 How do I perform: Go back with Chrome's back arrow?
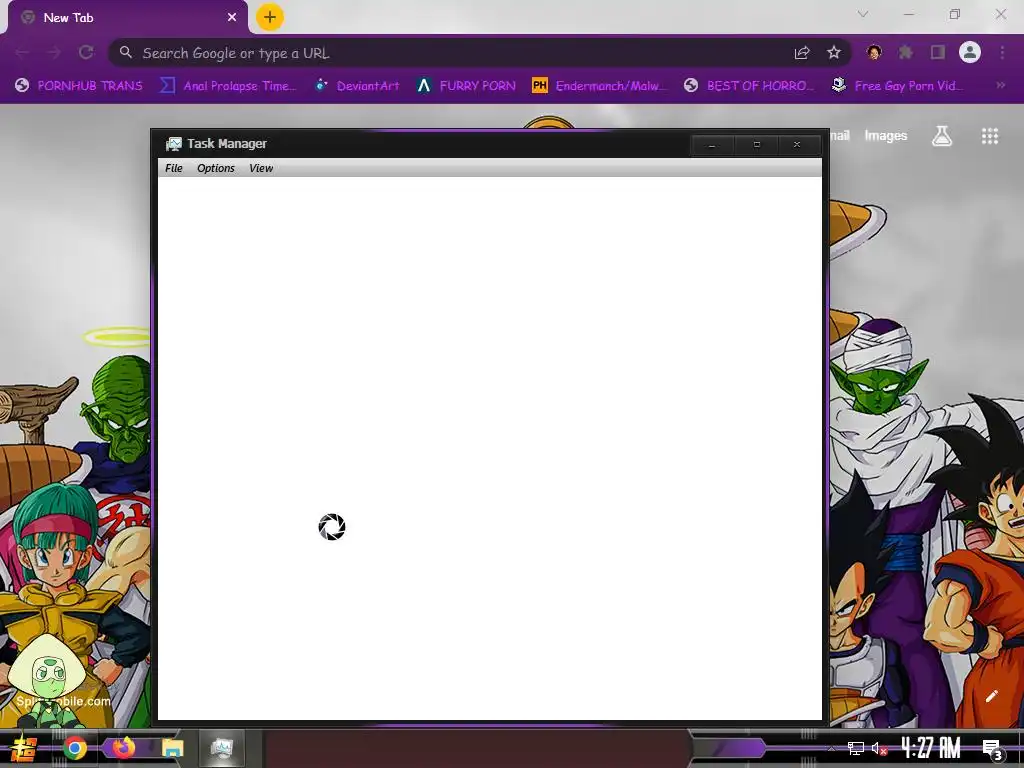[22, 52]
